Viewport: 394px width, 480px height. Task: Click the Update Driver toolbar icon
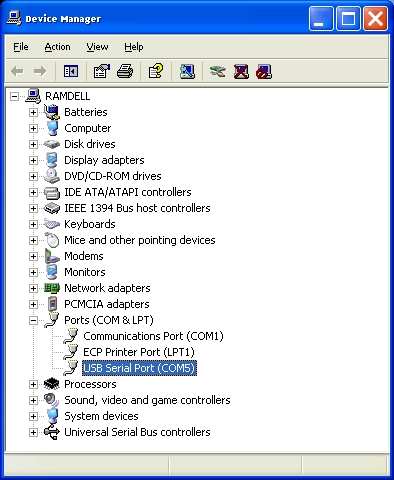(x=217, y=71)
